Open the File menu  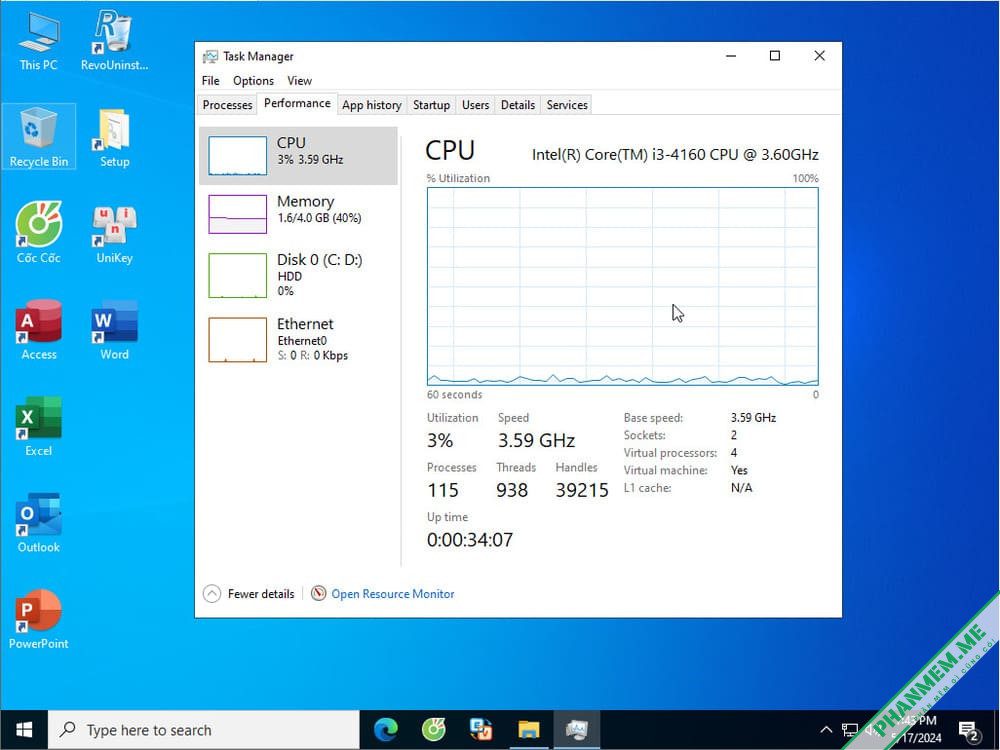coord(210,80)
